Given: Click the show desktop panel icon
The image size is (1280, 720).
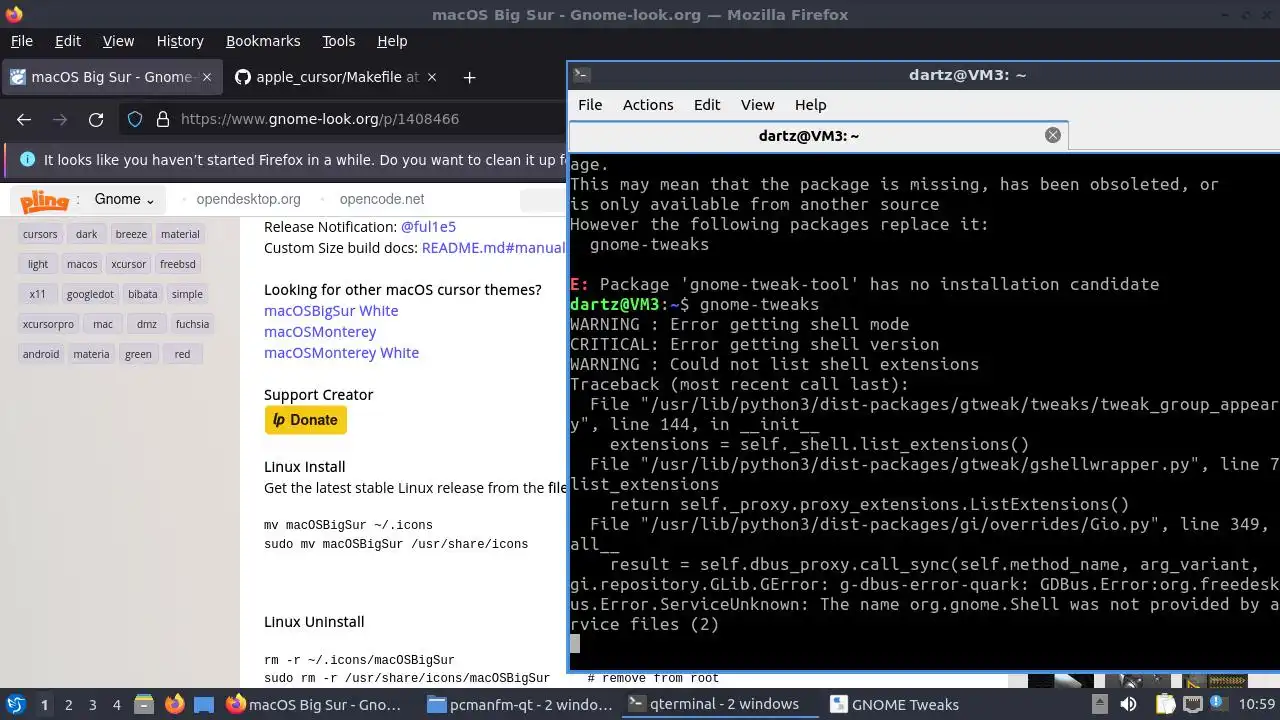Looking at the screenshot, I should (x=204, y=704).
